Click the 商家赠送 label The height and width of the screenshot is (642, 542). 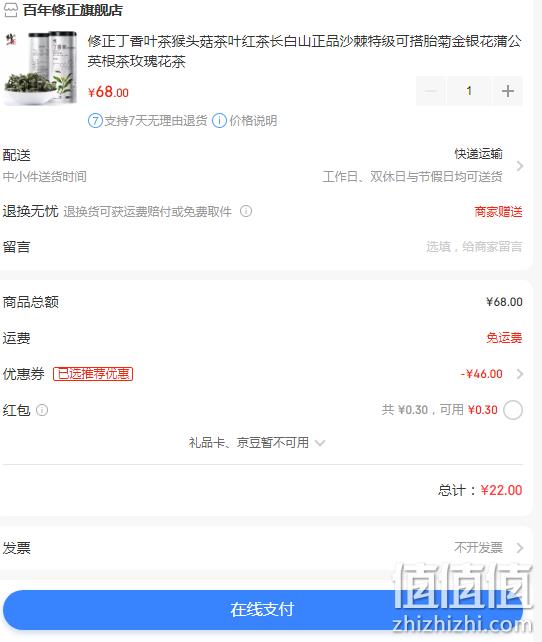[498, 212]
